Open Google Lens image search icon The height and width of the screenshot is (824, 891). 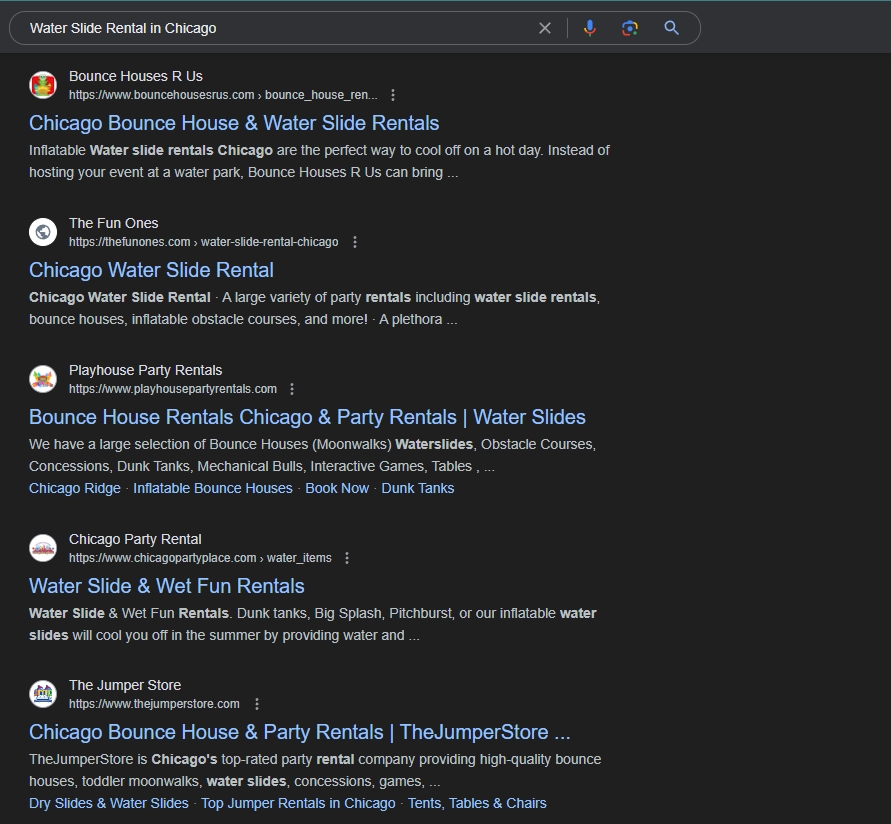(630, 28)
